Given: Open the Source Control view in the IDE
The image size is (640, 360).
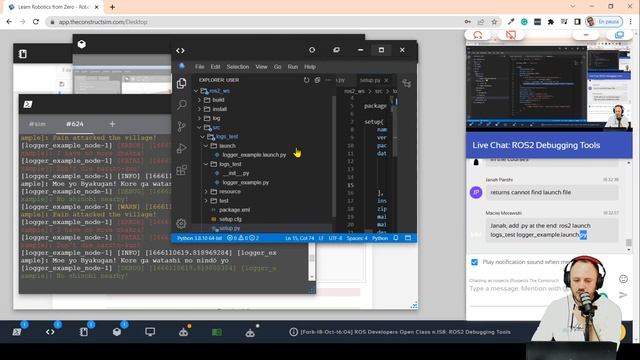Looking at the screenshot, I should [x=182, y=127].
